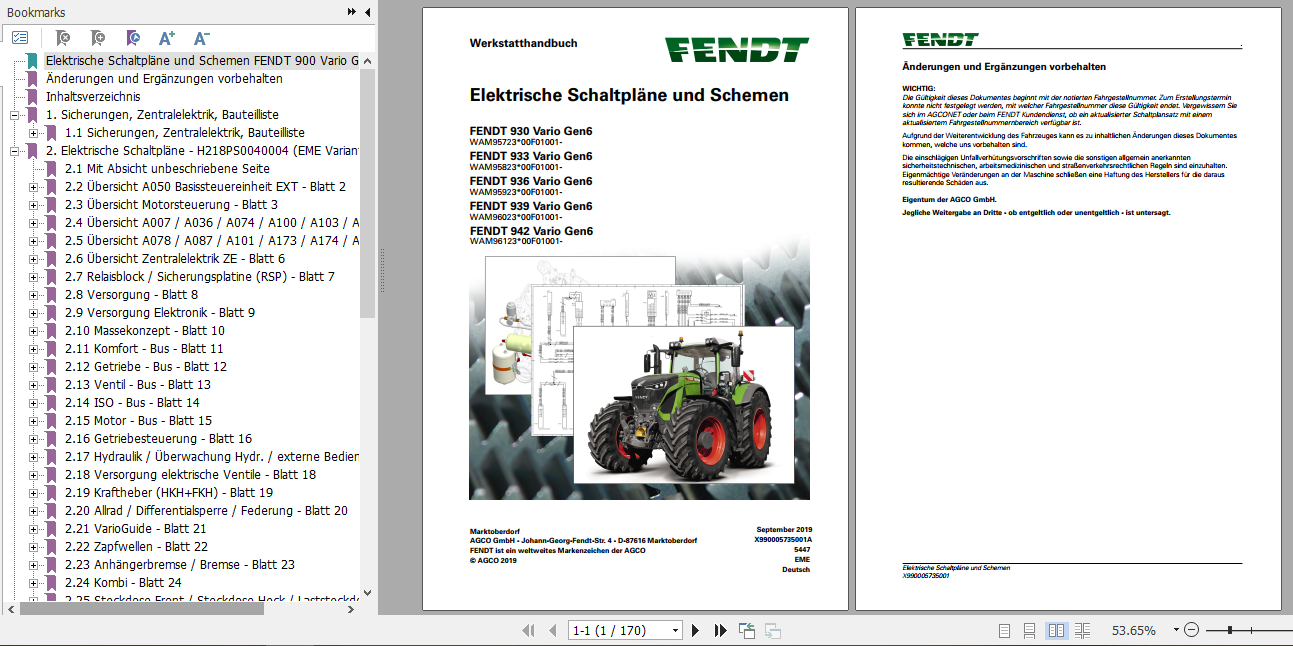
Task: Collapse section 1. Sicherungen, Zentralelektrik, Bauteilliste
Action: pyautogui.click(x=15, y=115)
